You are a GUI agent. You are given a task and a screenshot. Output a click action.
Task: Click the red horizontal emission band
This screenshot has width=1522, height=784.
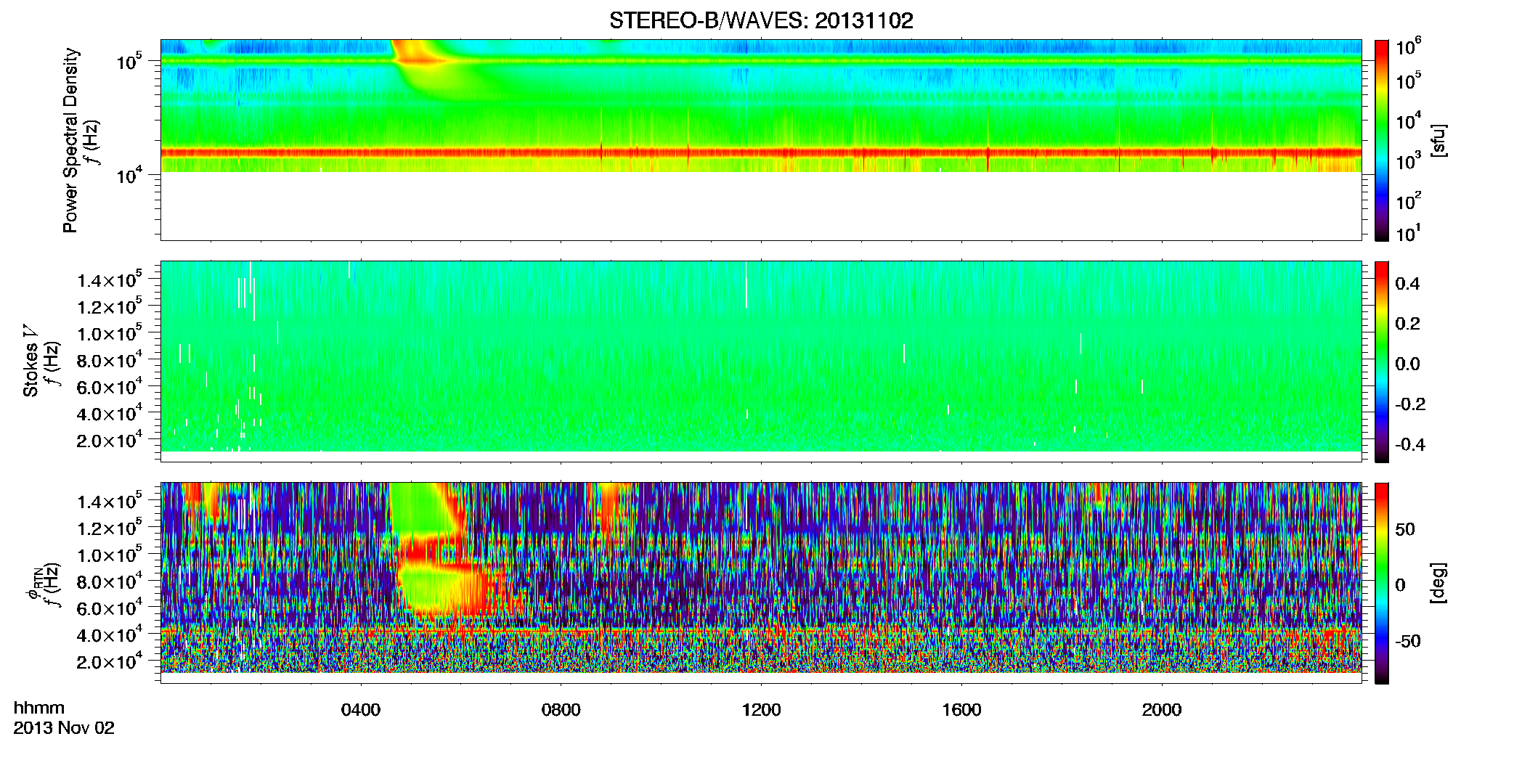(761, 152)
